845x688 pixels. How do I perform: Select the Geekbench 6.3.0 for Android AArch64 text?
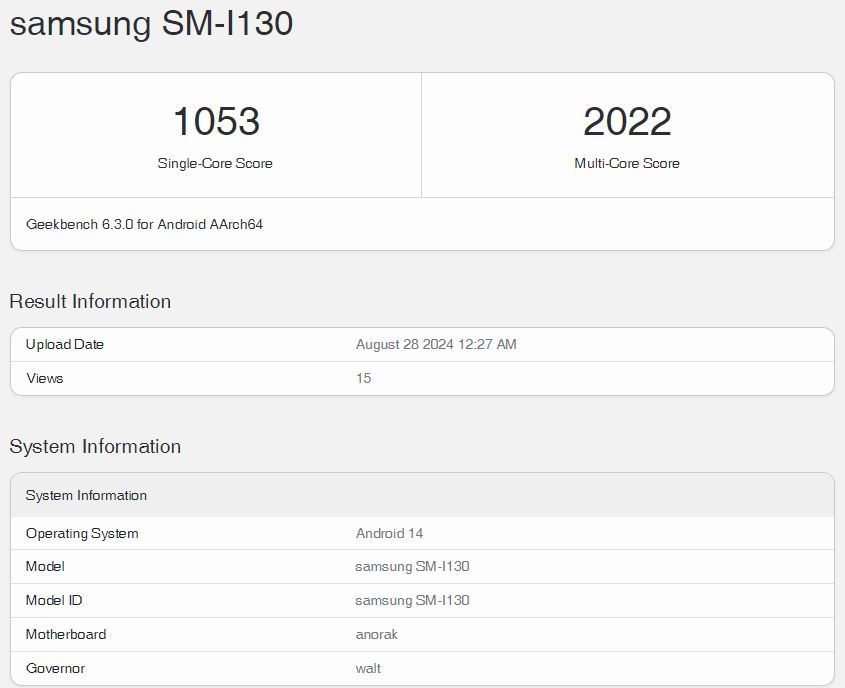click(x=144, y=224)
